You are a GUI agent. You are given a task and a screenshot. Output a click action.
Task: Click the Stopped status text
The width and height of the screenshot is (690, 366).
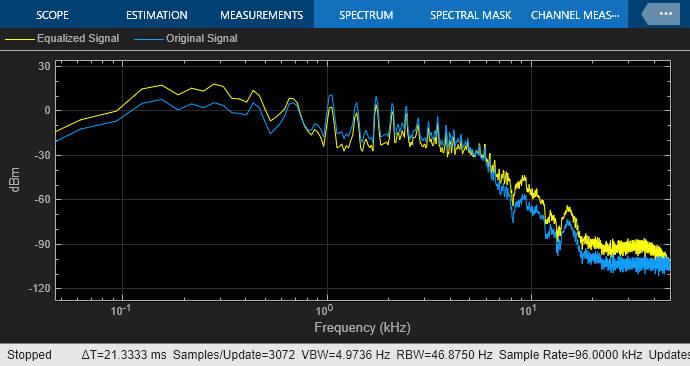(29, 355)
